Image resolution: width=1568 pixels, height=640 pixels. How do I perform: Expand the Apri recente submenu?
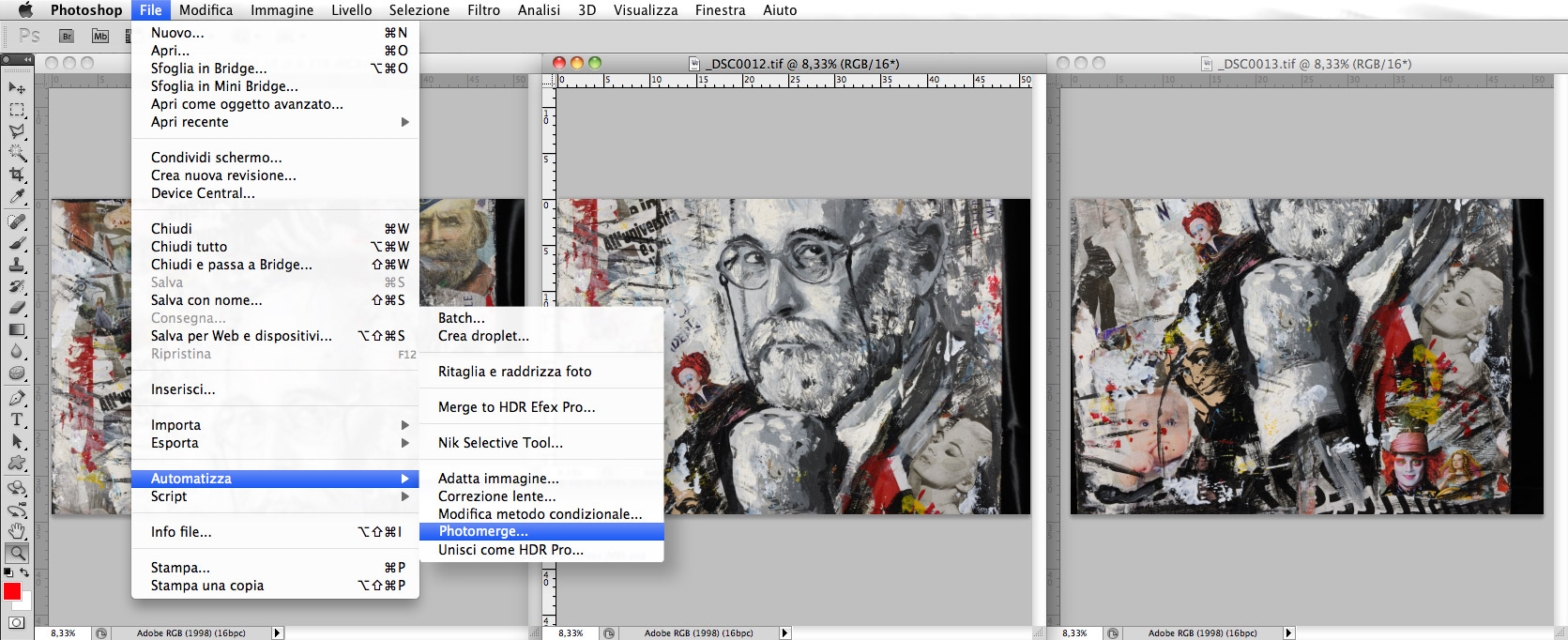[x=275, y=122]
